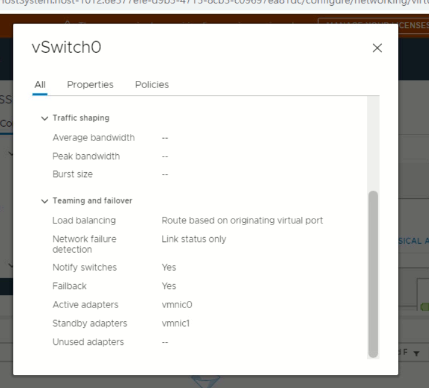The height and width of the screenshot is (388, 429).
Task: Select the Standby adapters label
Action: pyautogui.click(x=90, y=323)
